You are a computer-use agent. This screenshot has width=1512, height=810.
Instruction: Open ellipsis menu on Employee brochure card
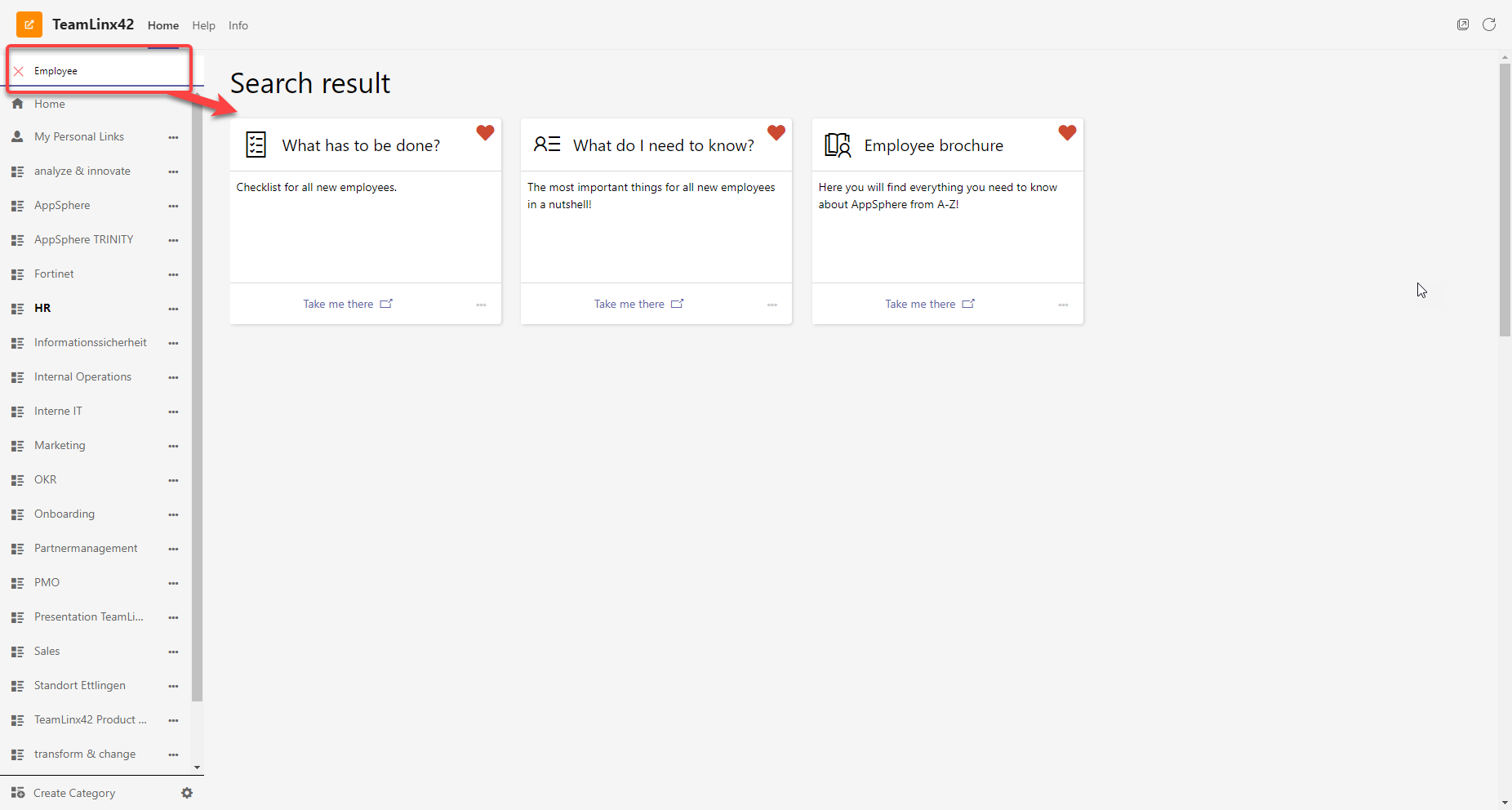click(x=1063, y=305)
